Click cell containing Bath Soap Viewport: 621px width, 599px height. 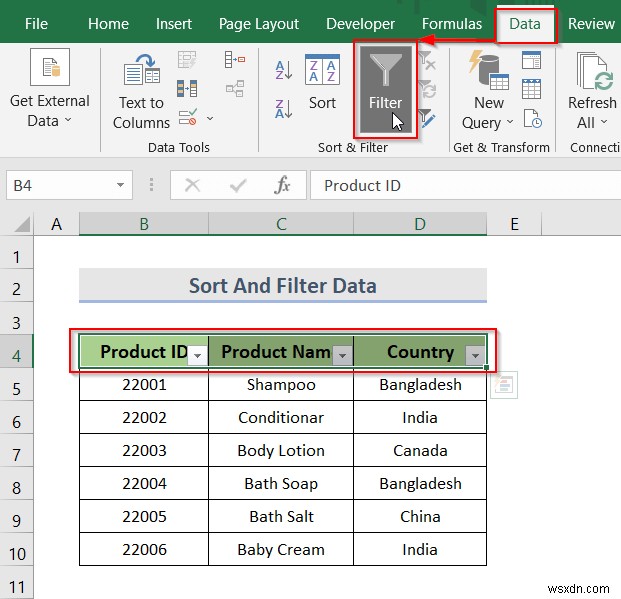pos(281,484)
